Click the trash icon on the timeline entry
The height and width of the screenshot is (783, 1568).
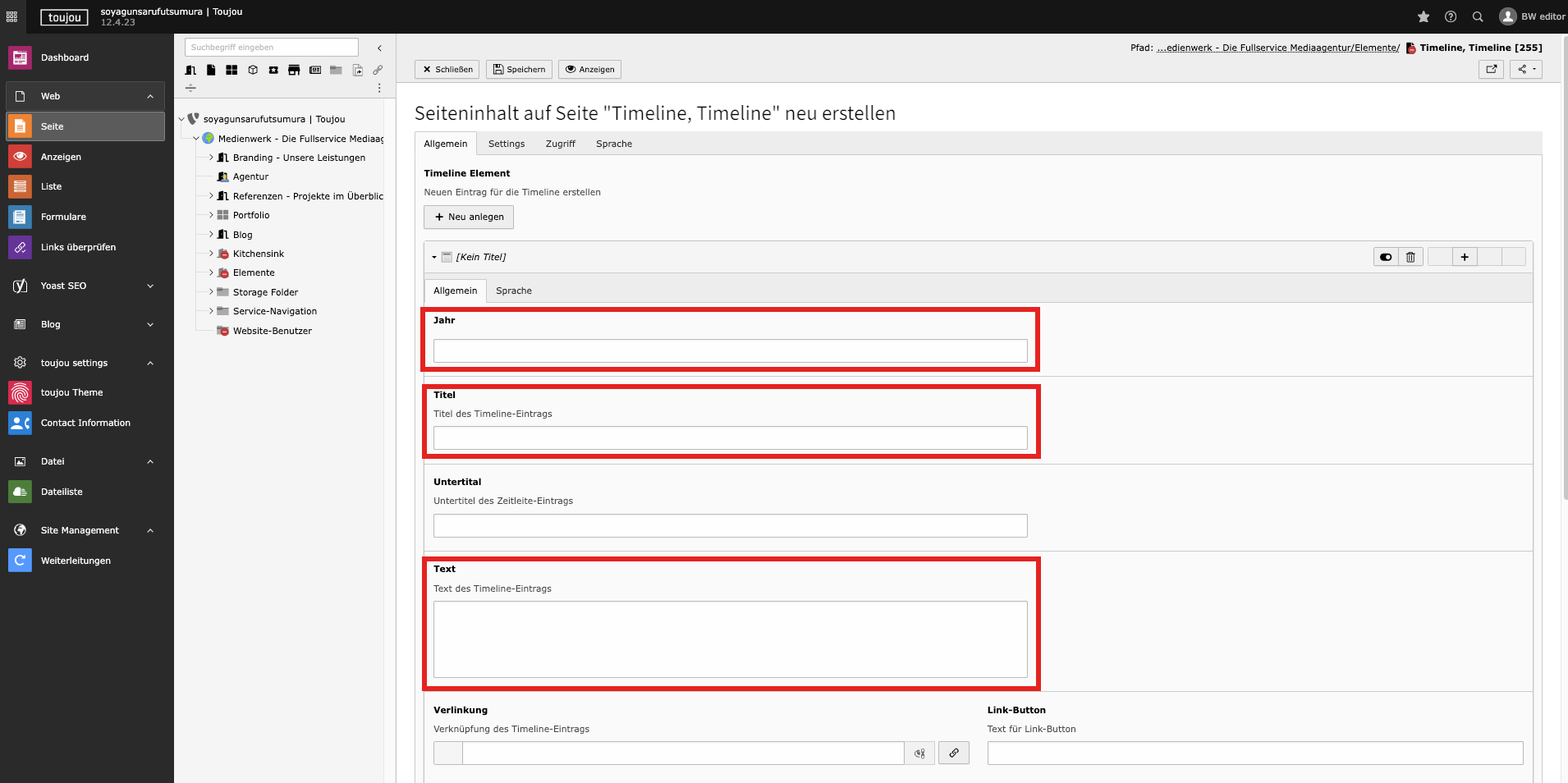pyautogui.click(x=1410, y=257)
